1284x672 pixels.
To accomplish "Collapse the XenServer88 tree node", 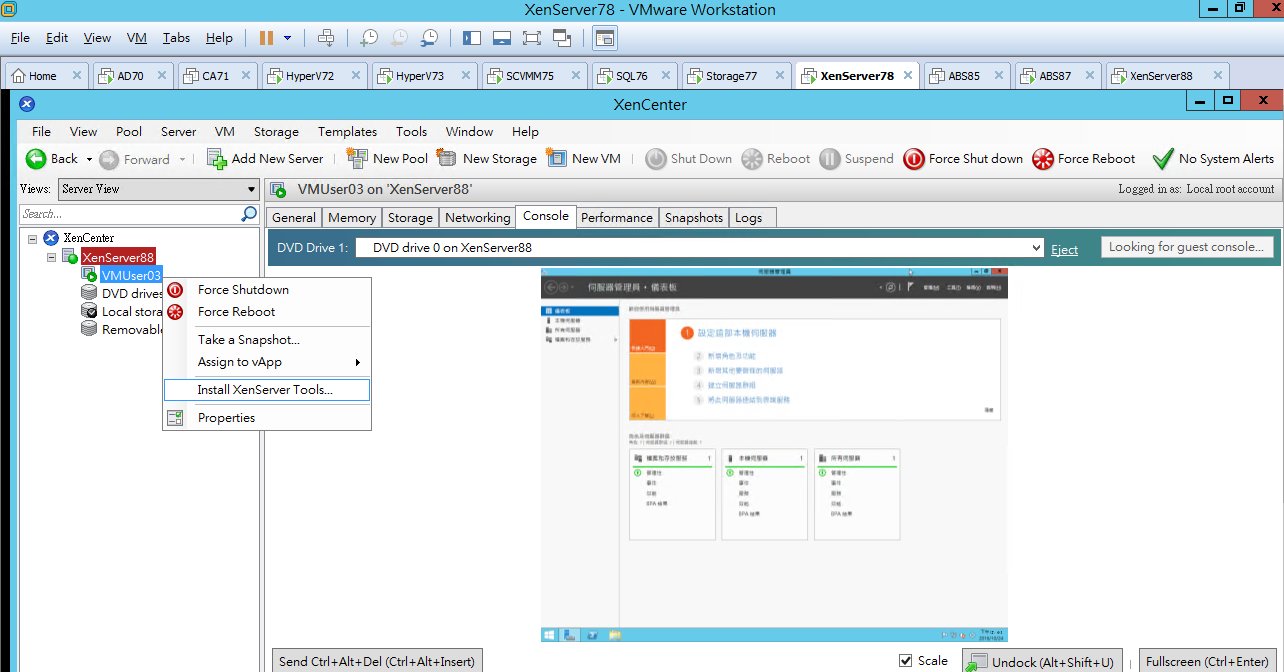I will [x=52, y=257].
